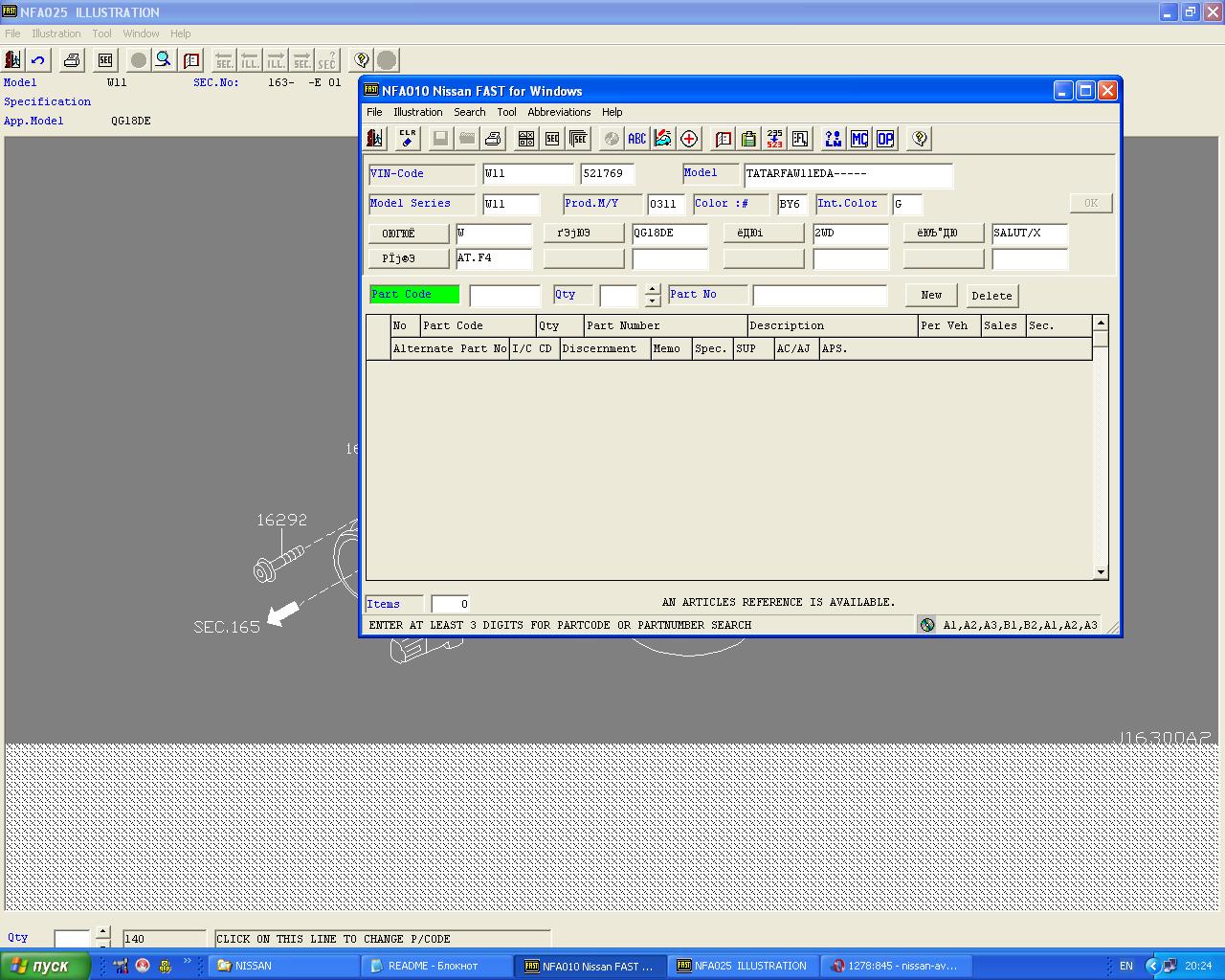This screenshot has height=980, width=1225.
Task: Click the Model Series label button
Action: (x=421, y=204)
